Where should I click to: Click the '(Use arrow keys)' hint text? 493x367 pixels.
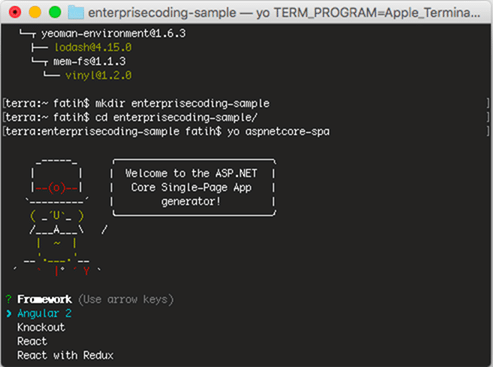[126, 299]
